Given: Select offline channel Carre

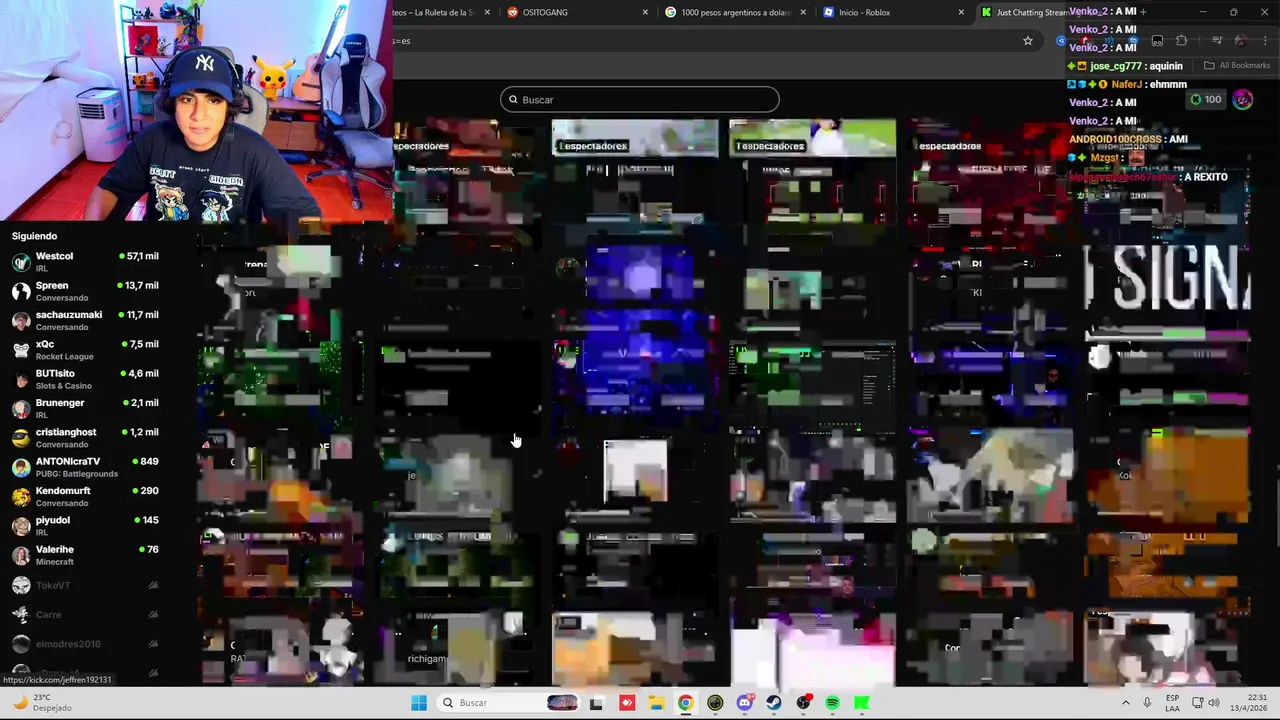Looking at the screenshot, I should click(x=85, y=614).
